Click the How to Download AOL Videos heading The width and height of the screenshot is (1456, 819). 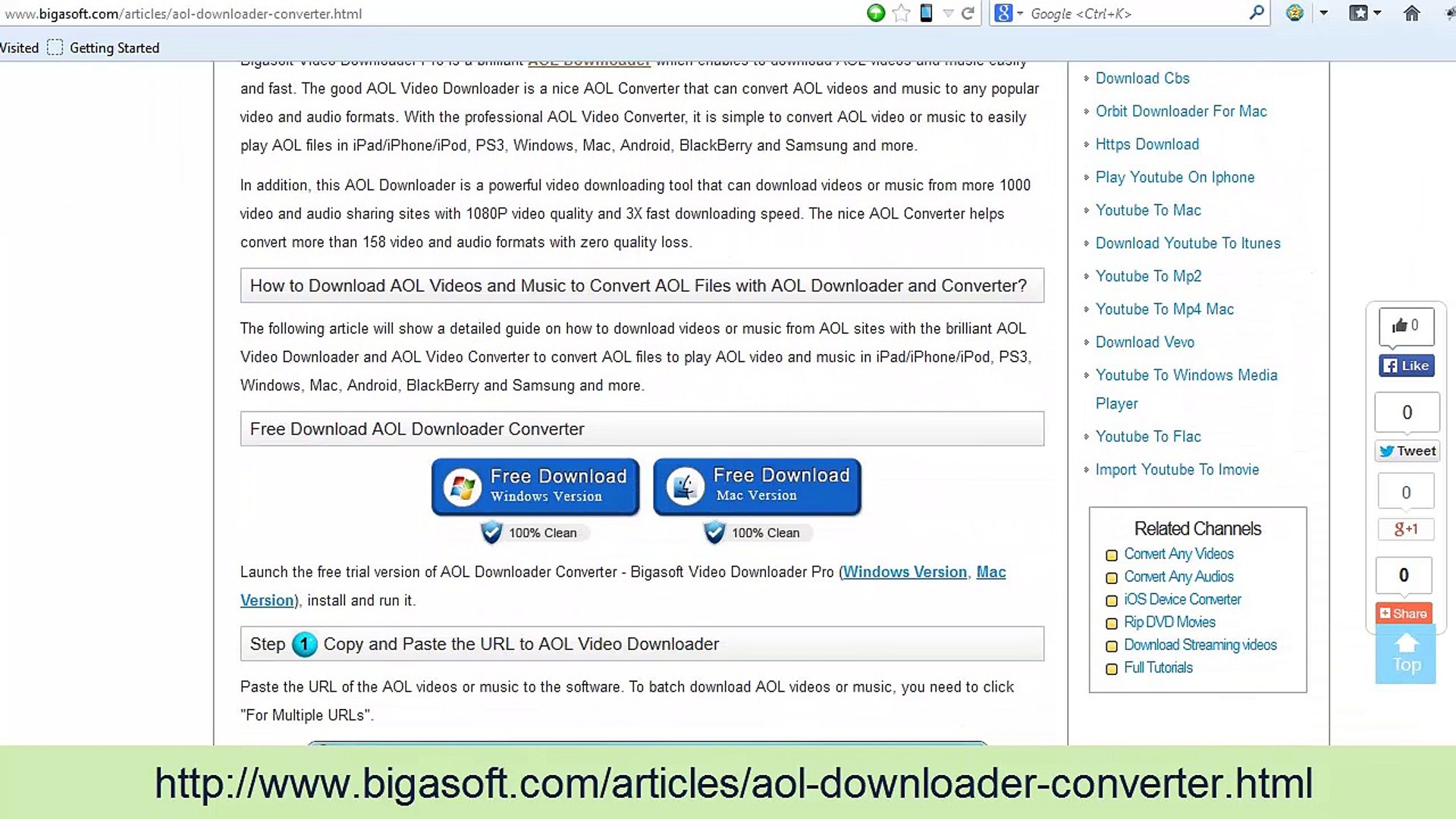(x=642, y=285)
